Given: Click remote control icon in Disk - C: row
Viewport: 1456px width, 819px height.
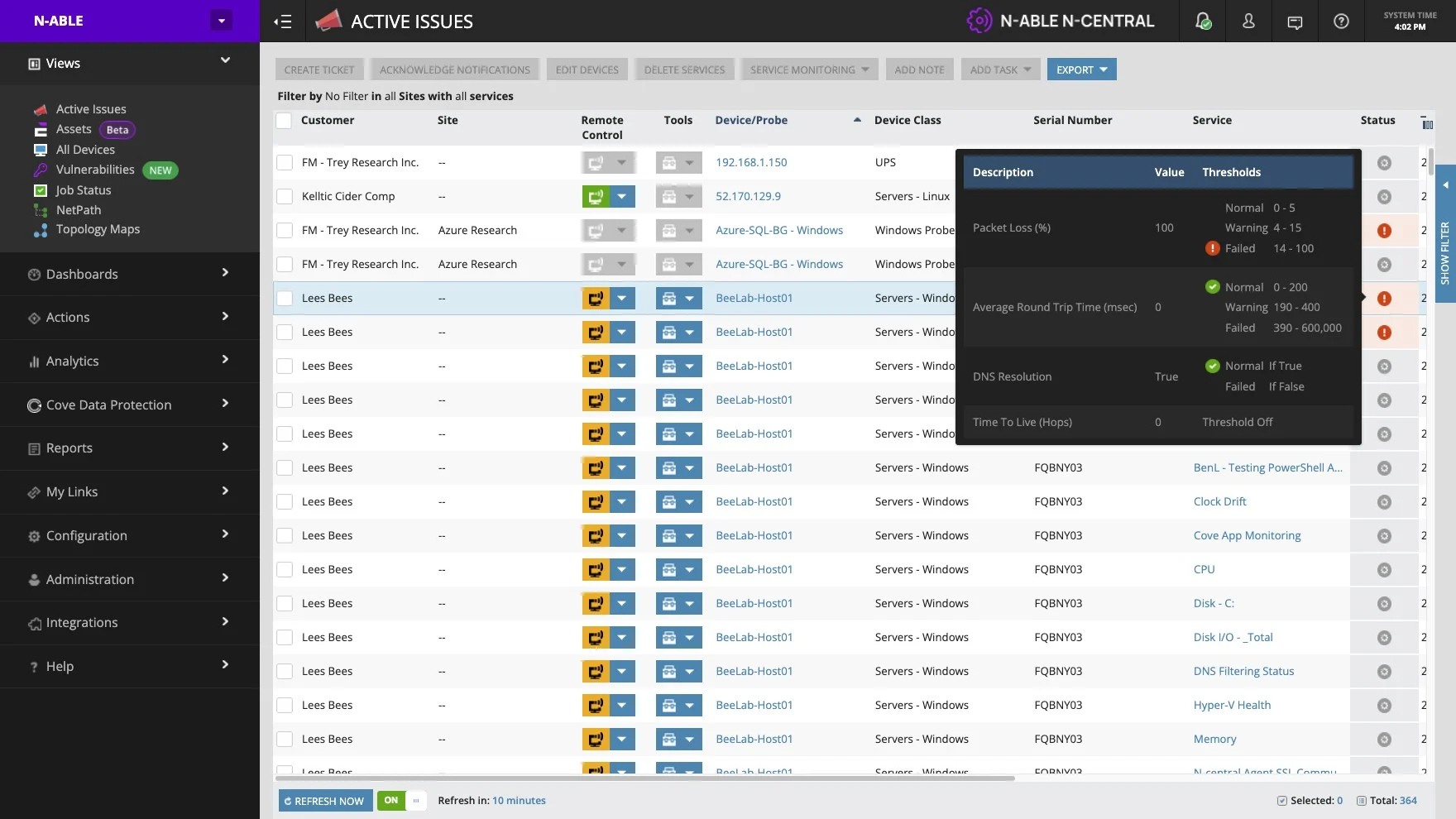Looking at the screenshot, I should pyautogui.click(x=596, y=603).
